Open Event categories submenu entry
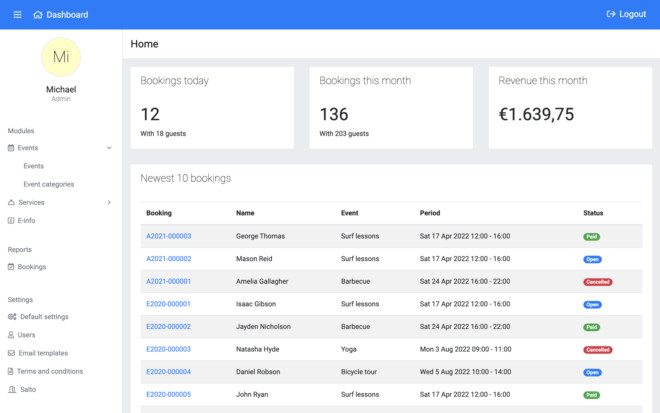Image resolution: width=660 pixels, height=413 pixels. (x=49, y=184)
